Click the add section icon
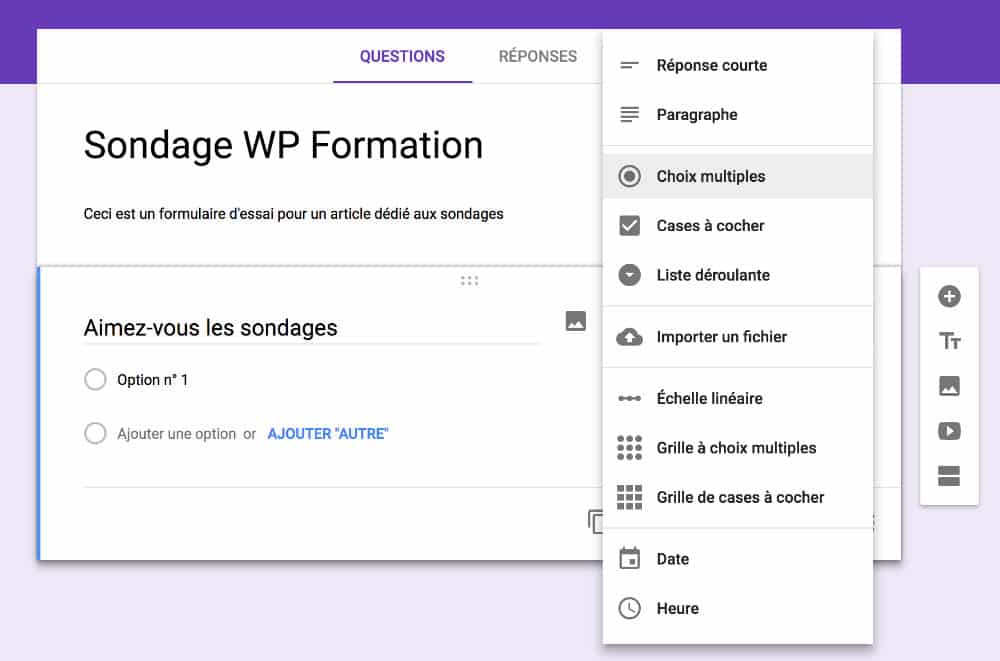The image size is (1000, 661). 948,477
